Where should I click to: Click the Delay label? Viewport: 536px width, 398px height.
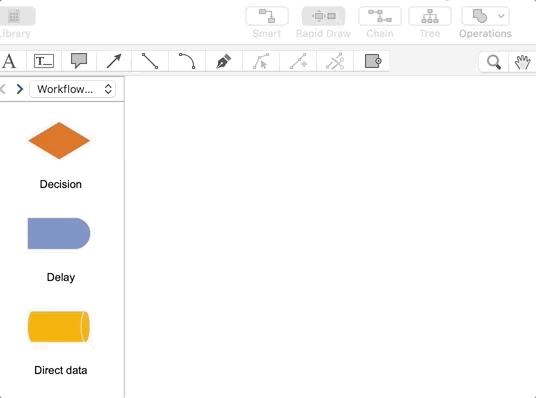[x=61, y=277]
